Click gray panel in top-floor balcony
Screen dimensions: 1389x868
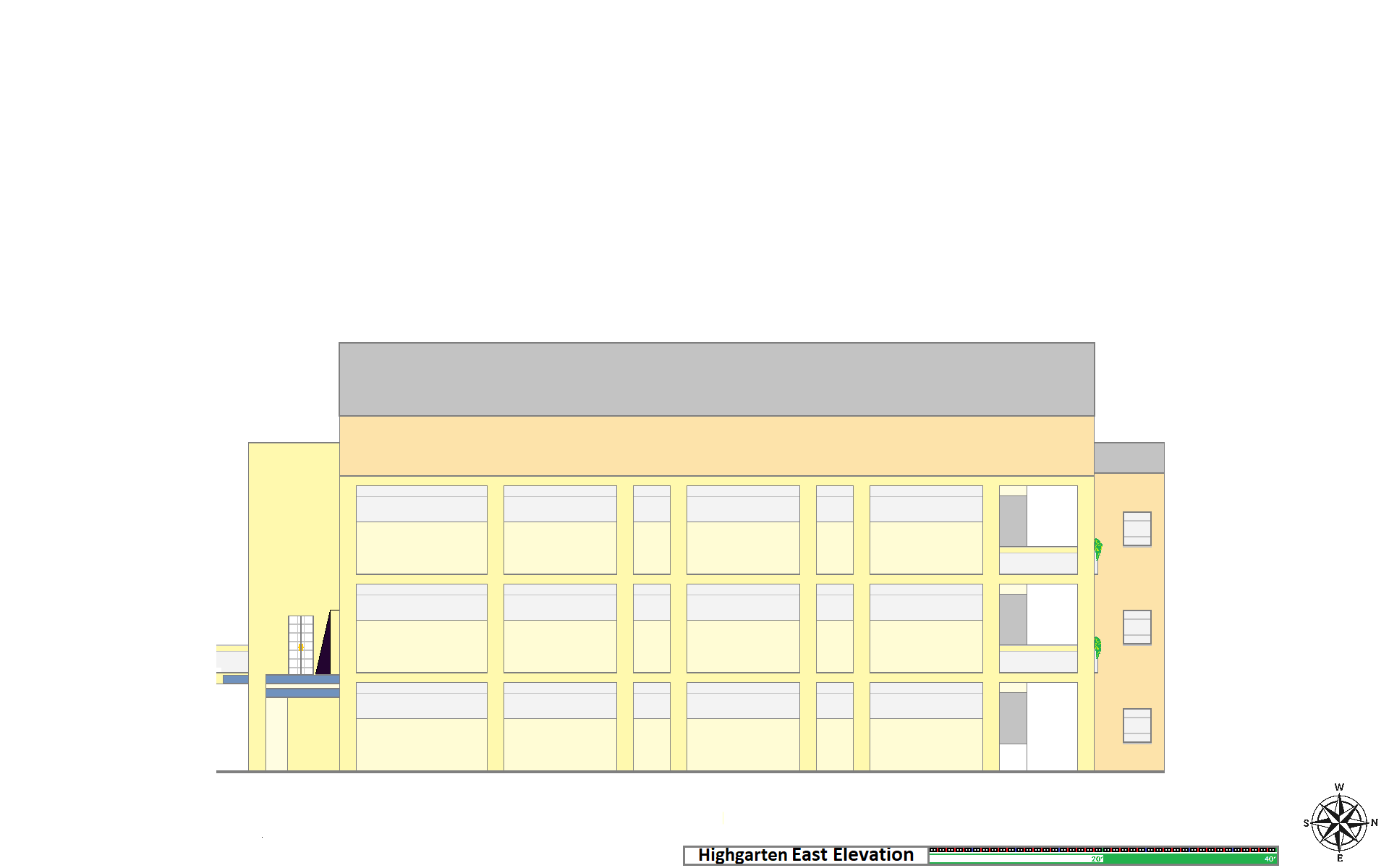[x=1013, y=521]
